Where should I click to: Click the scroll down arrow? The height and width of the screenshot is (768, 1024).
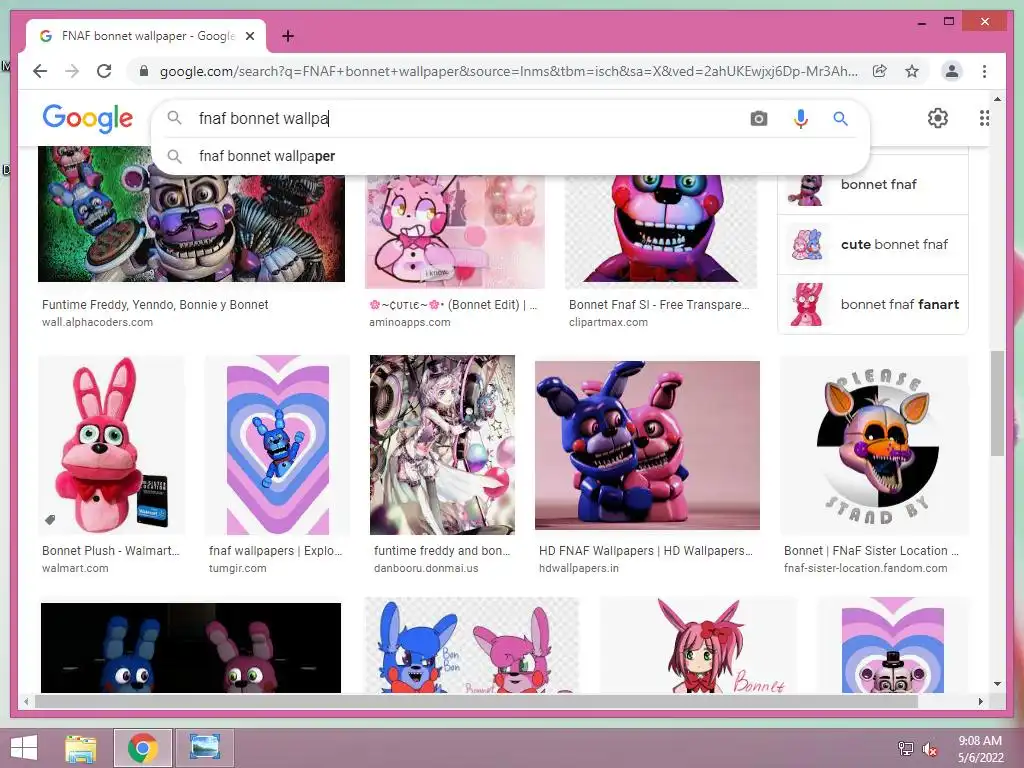point(997,684)
